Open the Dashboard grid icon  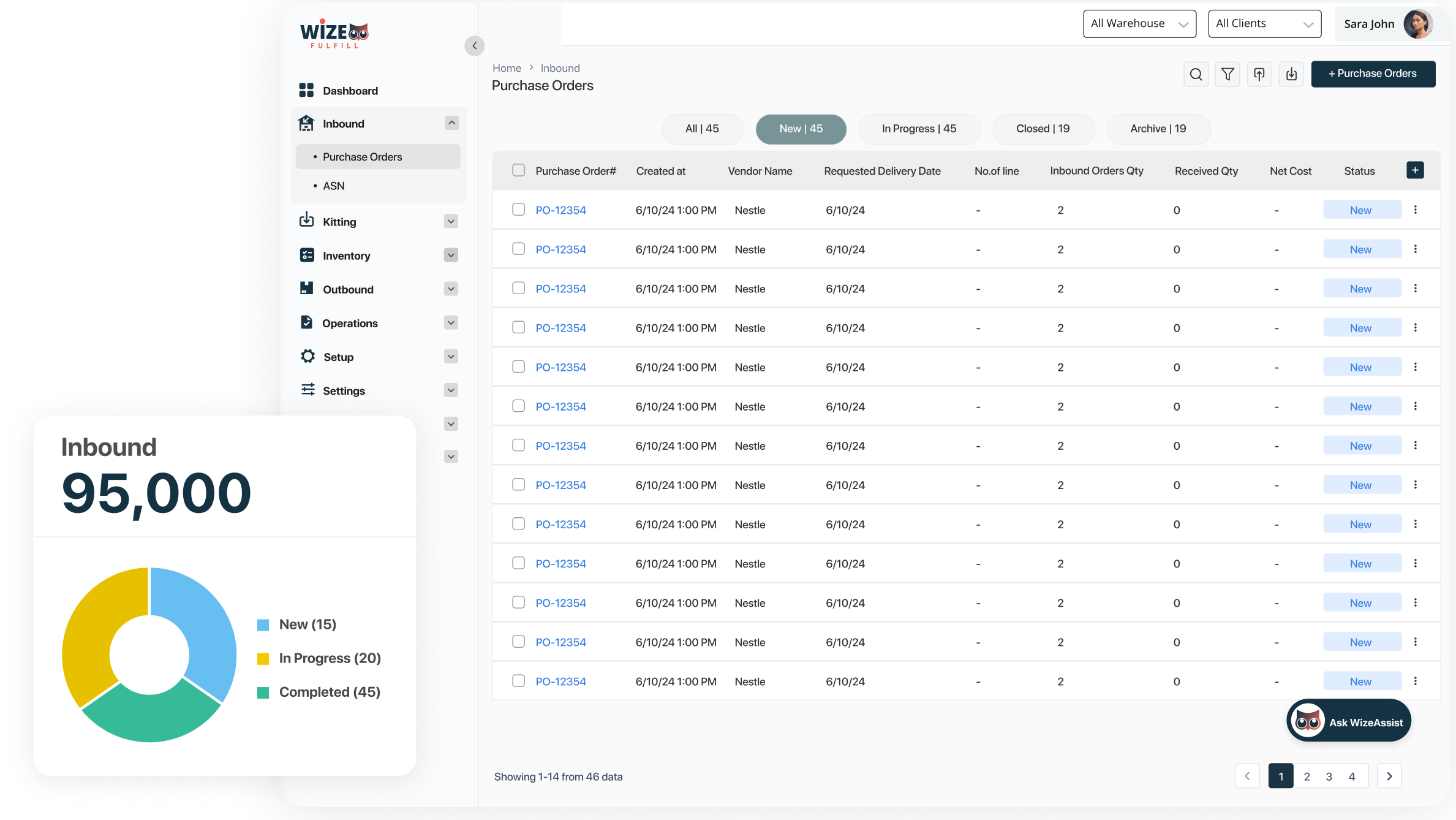click(306, 91)
